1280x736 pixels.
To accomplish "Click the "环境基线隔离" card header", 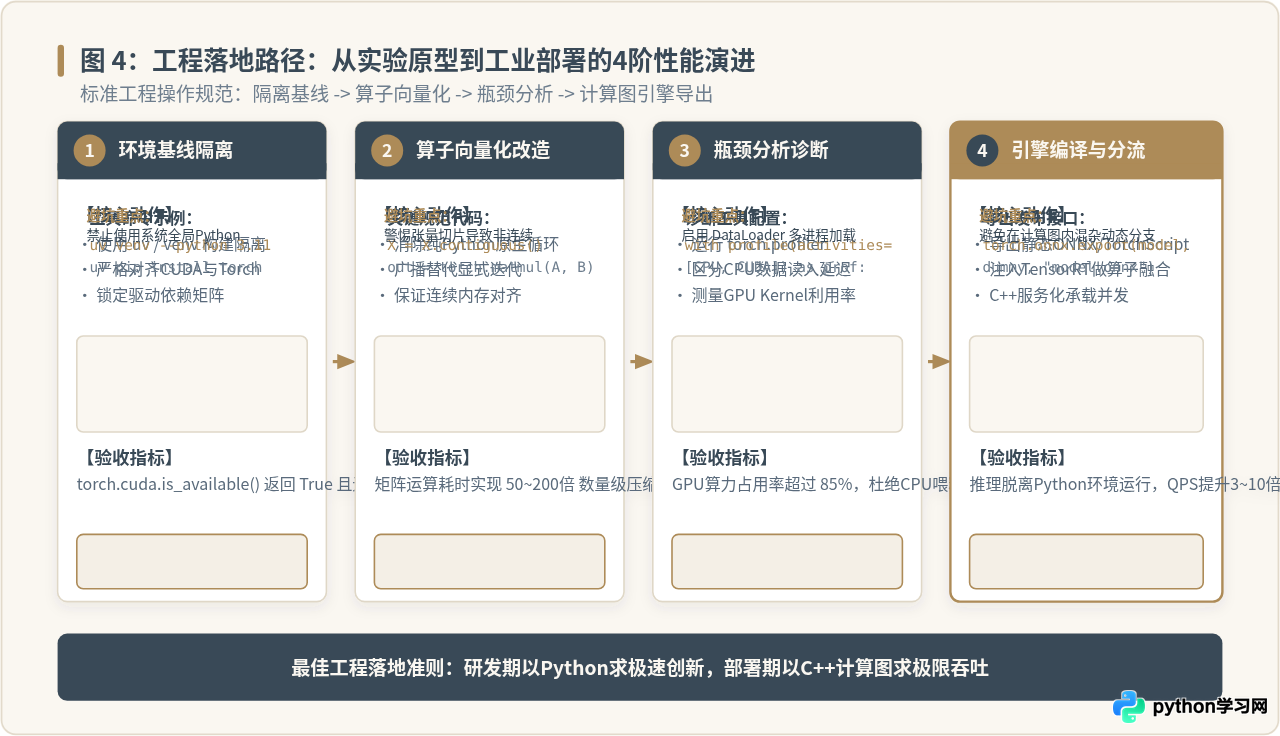I will pyautogui.click(x=192, y=150).
